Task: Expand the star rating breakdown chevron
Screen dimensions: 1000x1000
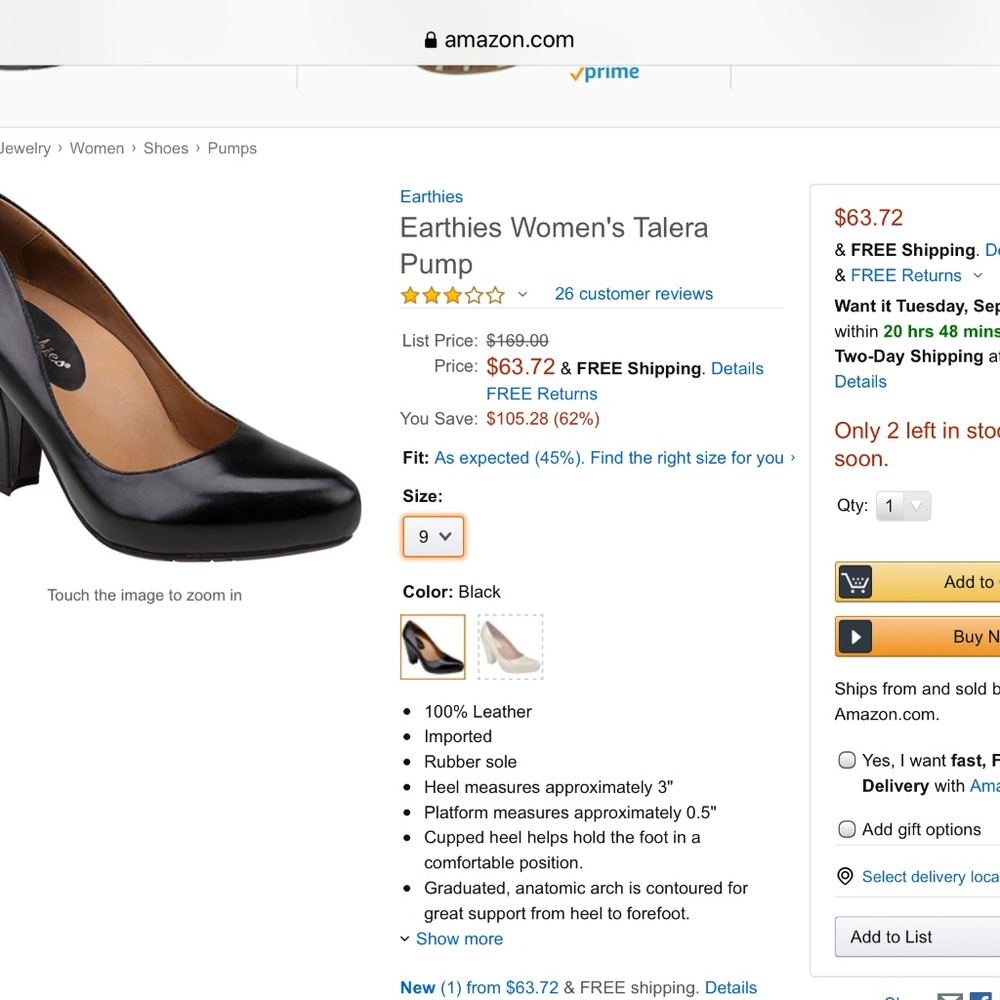Action: (522, 295)
